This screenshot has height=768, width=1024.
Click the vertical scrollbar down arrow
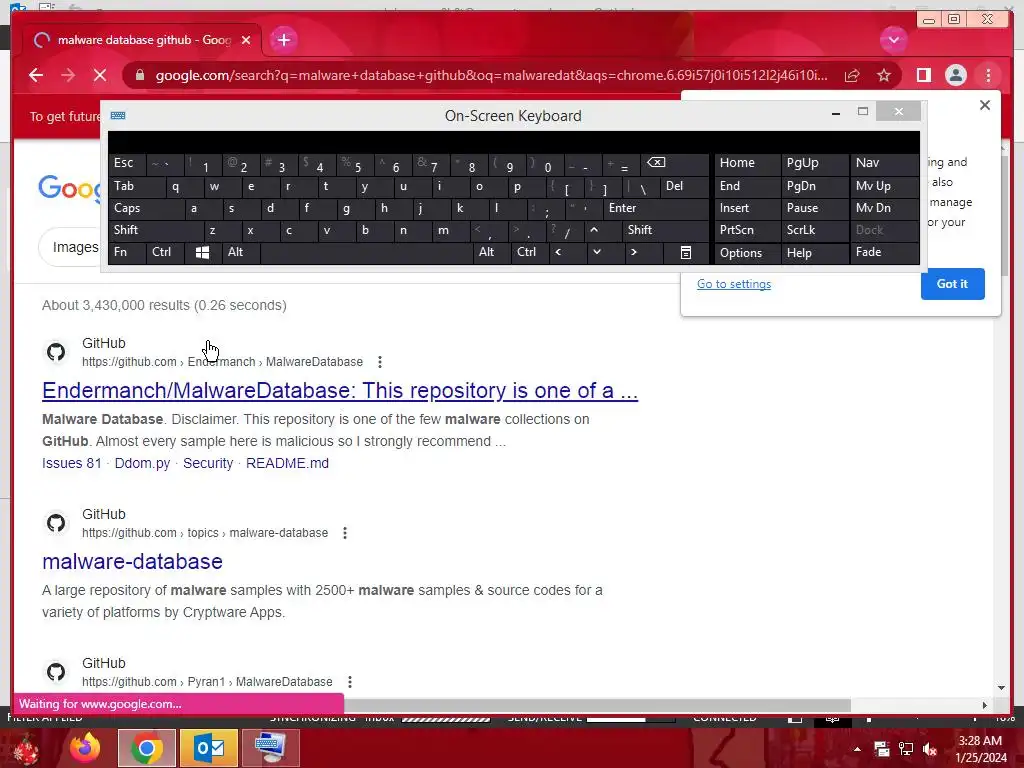coord(1002,688)
